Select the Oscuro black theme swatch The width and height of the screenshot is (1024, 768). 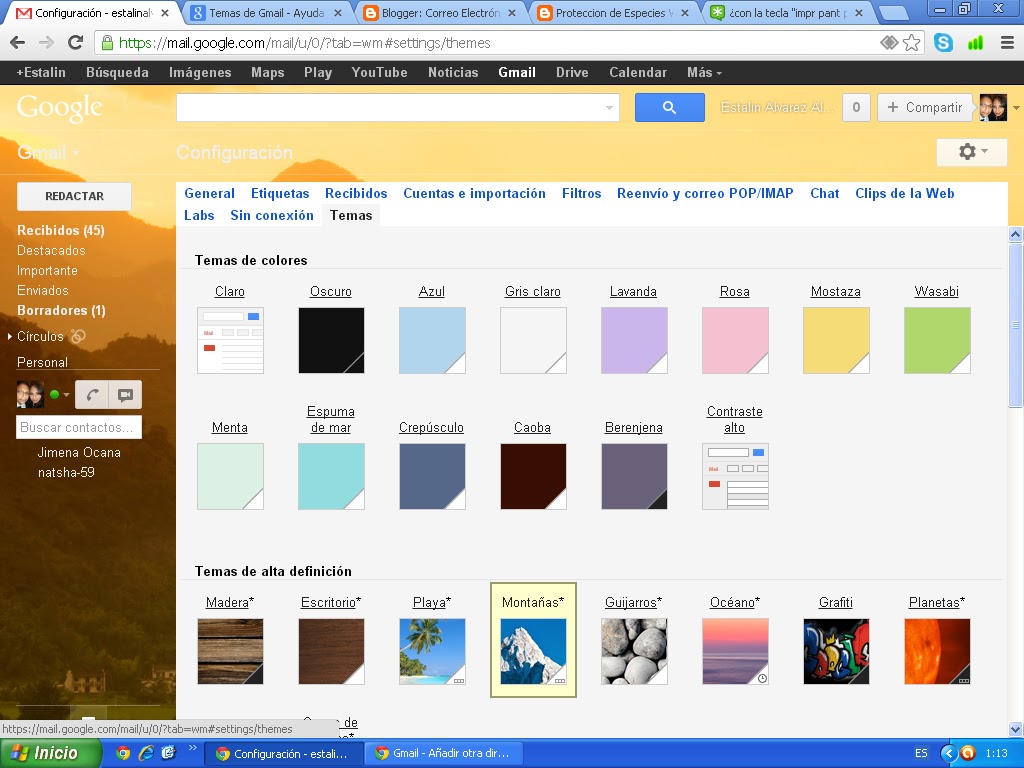[x=331, y=340]
